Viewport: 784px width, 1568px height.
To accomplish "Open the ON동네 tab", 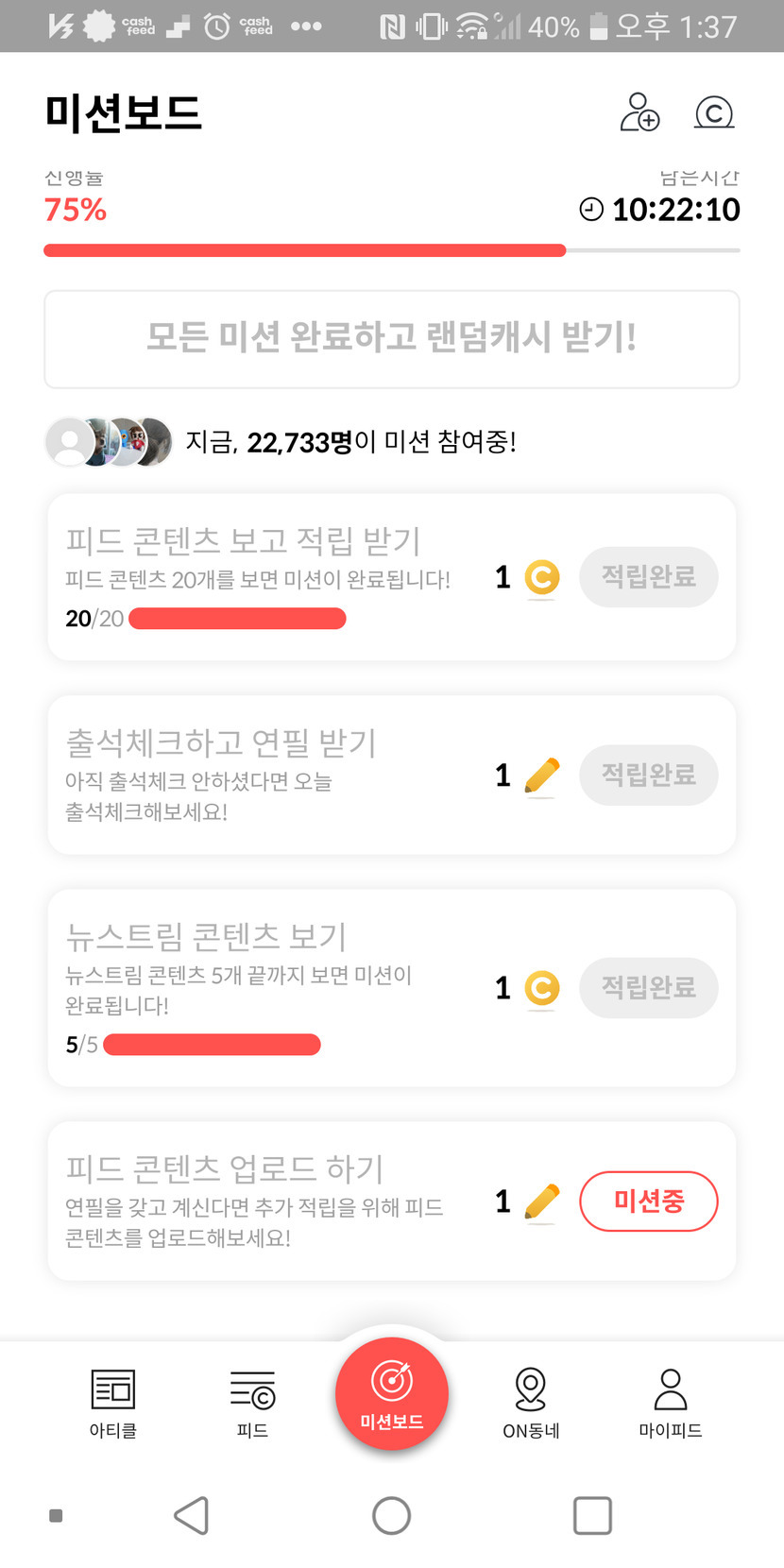I will coord(531,1403).
